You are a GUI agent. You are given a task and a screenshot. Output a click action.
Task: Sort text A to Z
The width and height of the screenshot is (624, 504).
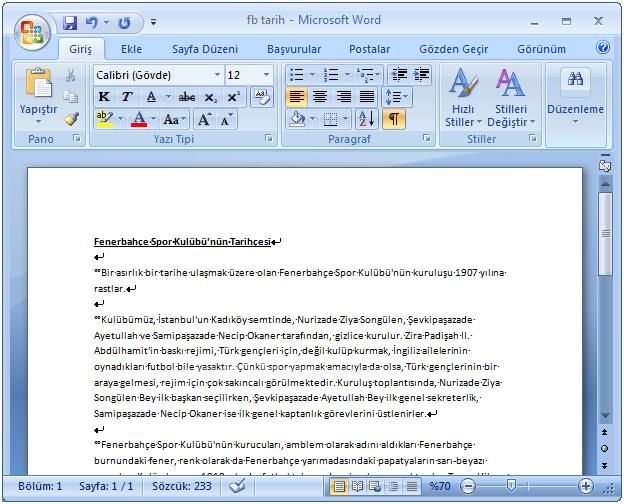pos(367,119)
